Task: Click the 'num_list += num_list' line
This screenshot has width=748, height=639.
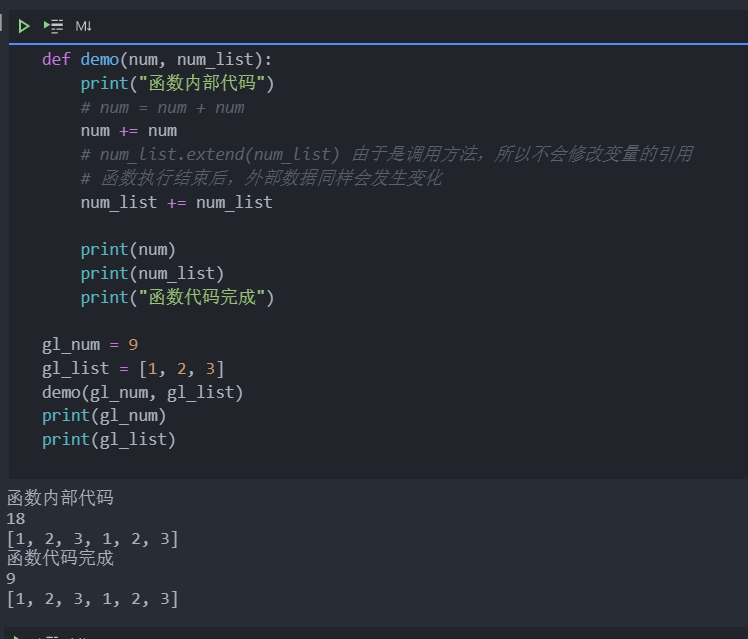Action: [x=177, y=203]
